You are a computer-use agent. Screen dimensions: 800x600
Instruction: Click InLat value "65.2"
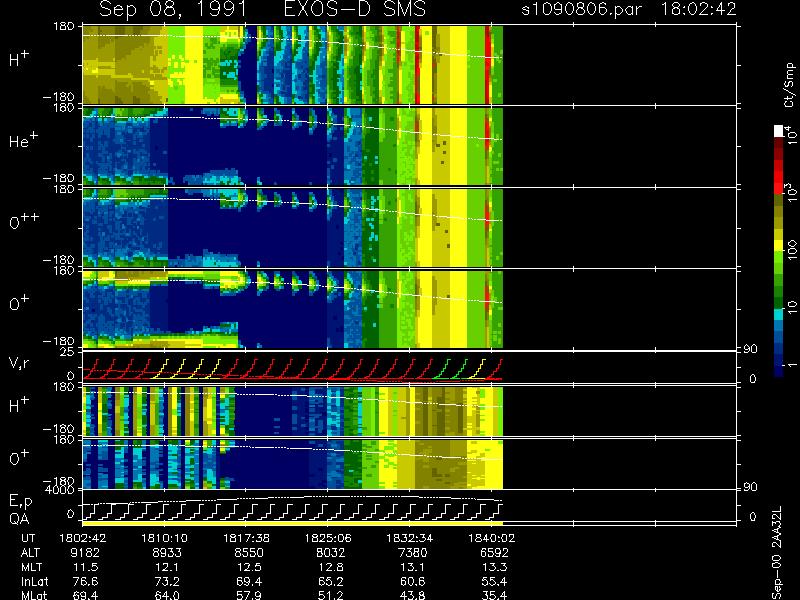coord(331,581)
